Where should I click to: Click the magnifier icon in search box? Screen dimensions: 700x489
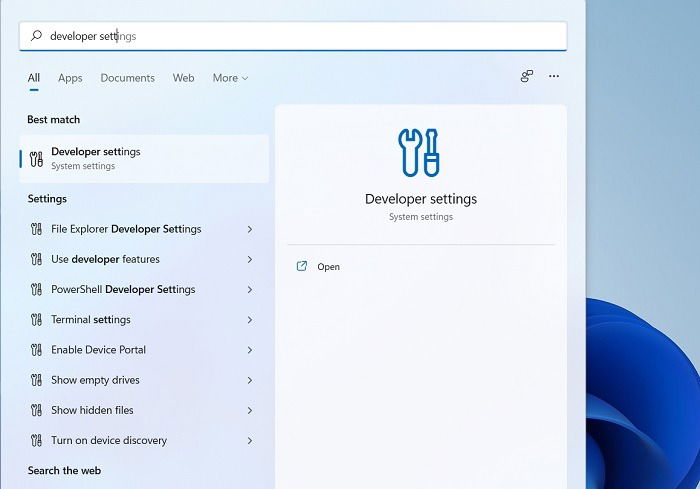click(36, 36)
